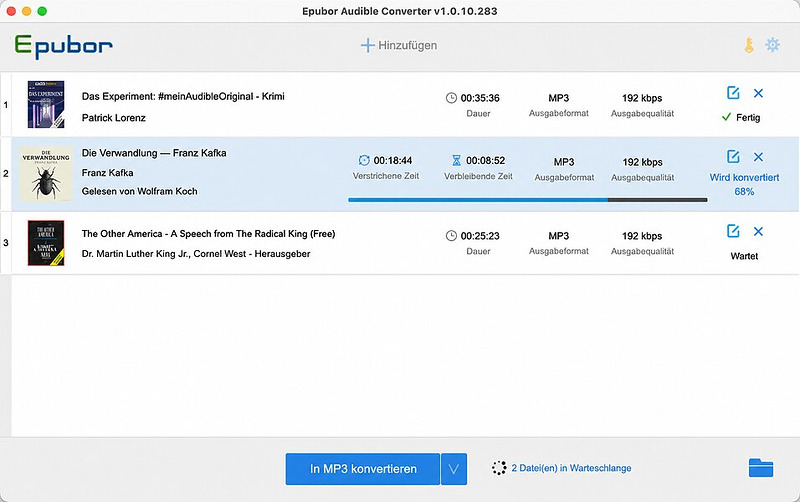Edit metadata for Die Verwandlung

click(x=733, y=157)
